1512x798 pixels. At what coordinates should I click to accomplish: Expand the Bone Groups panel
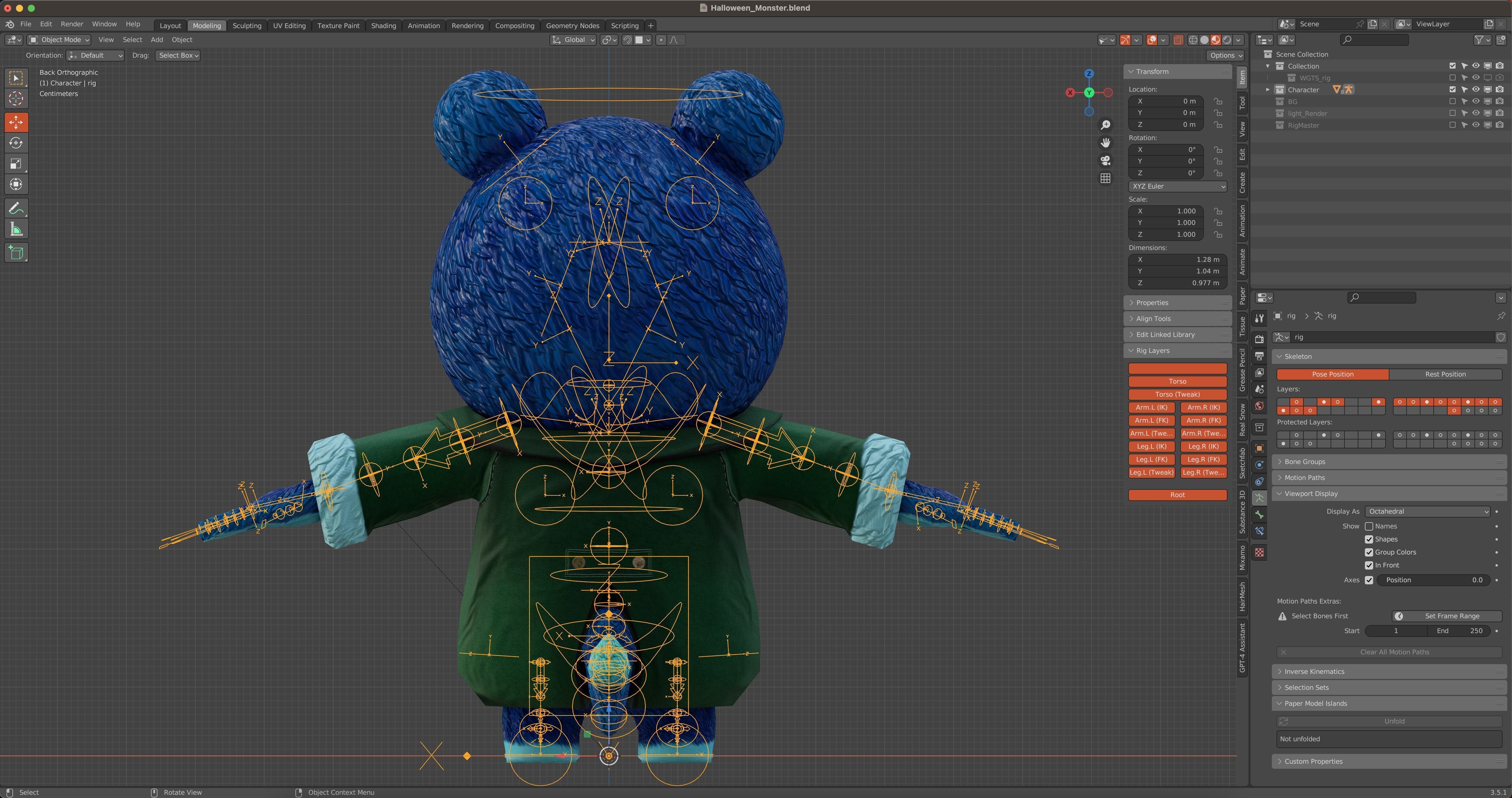pos(1389,462)
